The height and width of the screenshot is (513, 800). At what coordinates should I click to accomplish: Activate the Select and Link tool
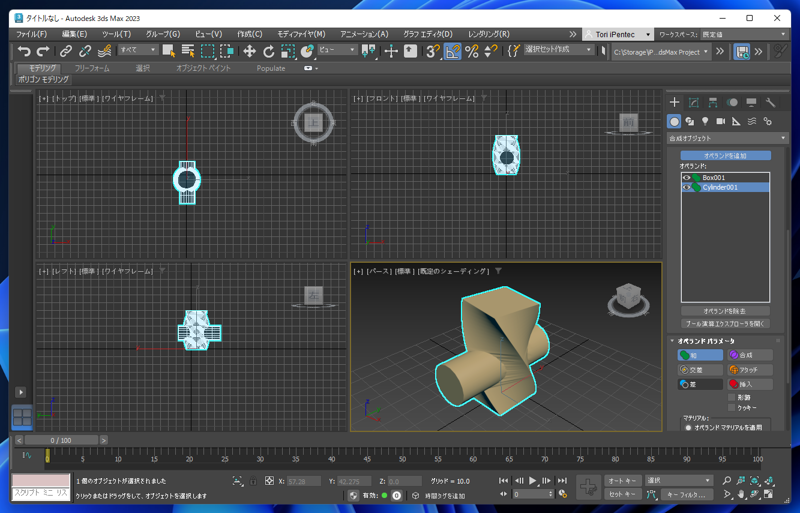point(66,51)
